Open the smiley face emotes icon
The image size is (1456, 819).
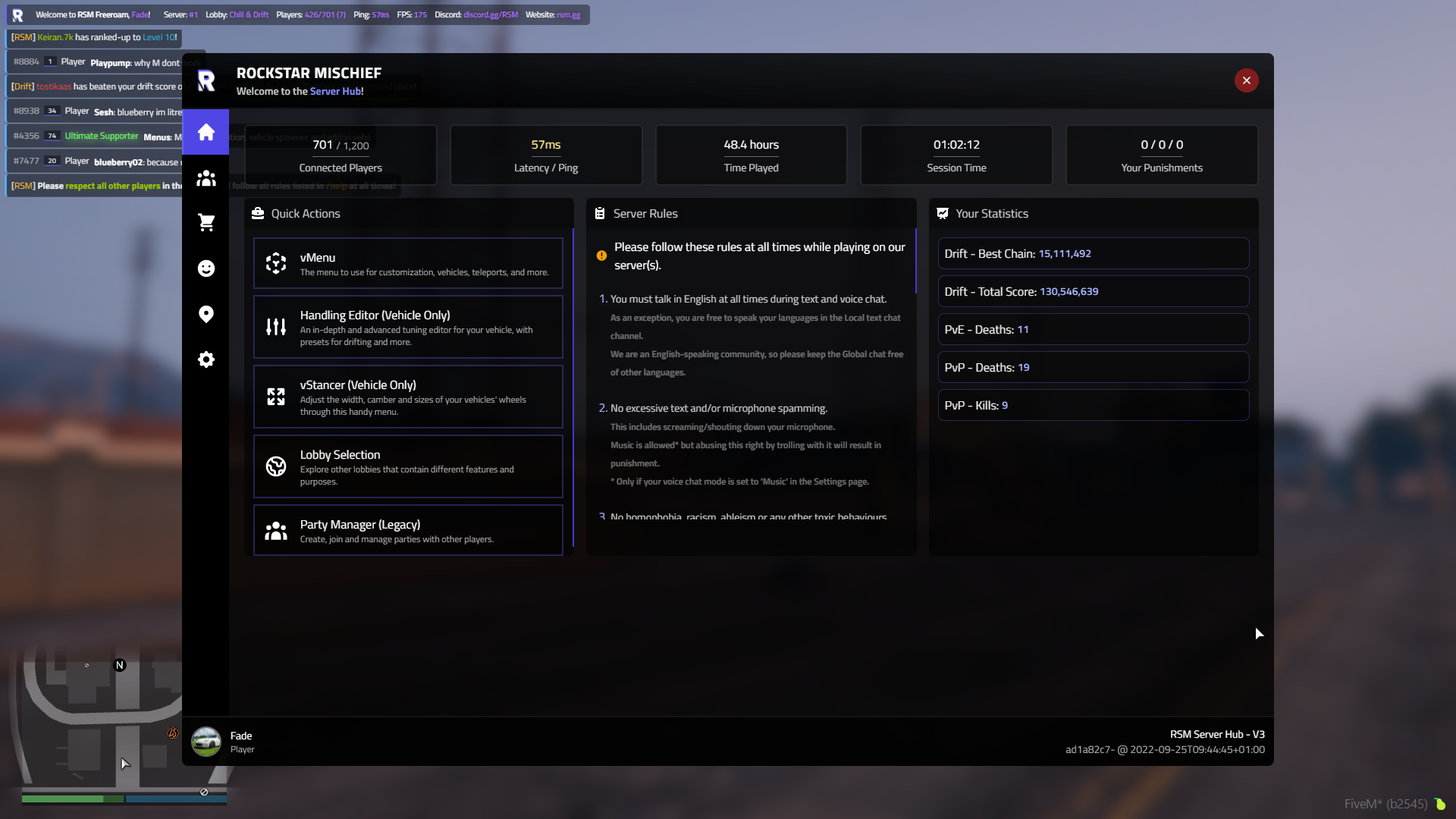206,268
